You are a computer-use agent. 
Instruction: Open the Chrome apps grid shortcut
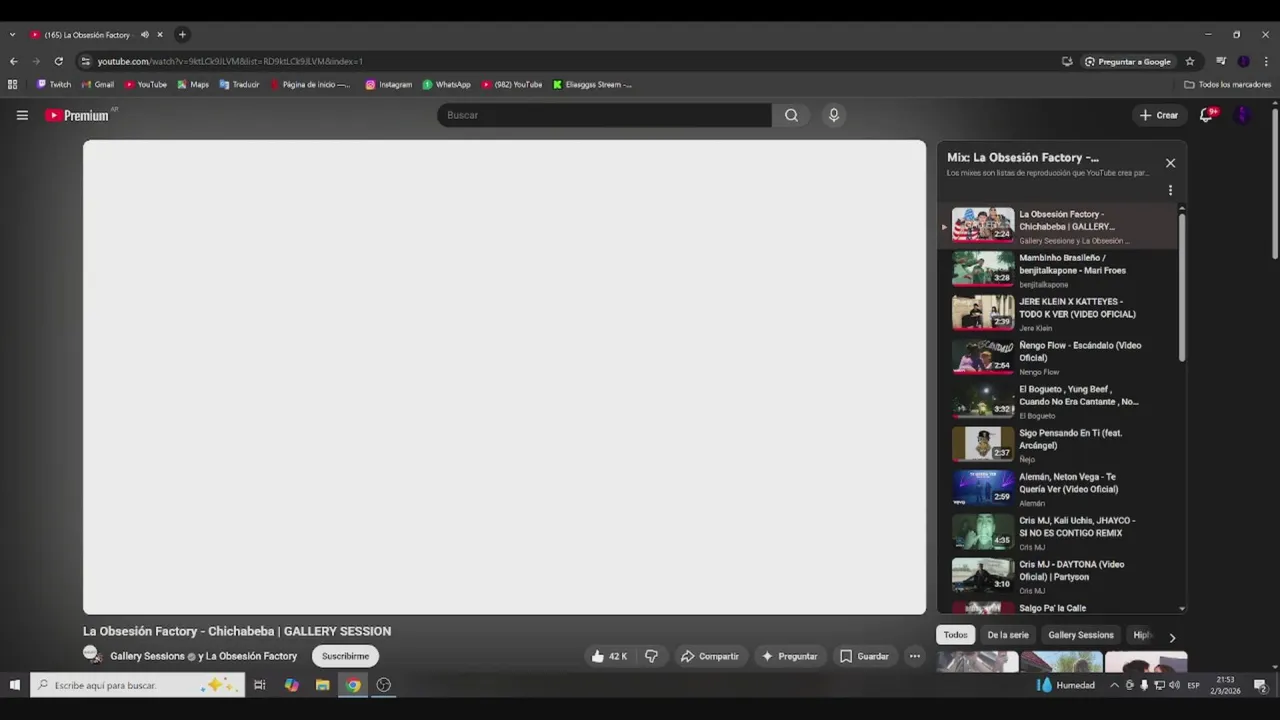click(x=12, y=84)
